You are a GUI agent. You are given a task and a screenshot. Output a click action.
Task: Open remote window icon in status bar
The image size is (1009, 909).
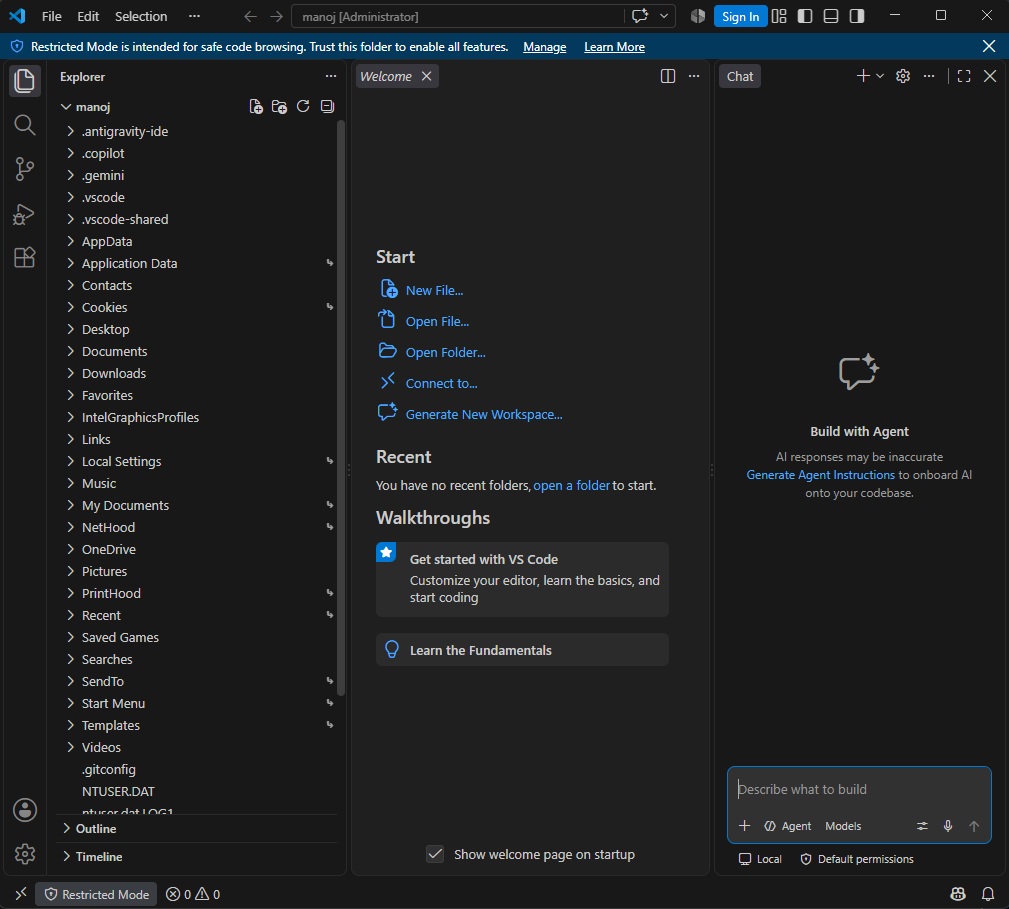pyautogui.click(x=21, y=894)
